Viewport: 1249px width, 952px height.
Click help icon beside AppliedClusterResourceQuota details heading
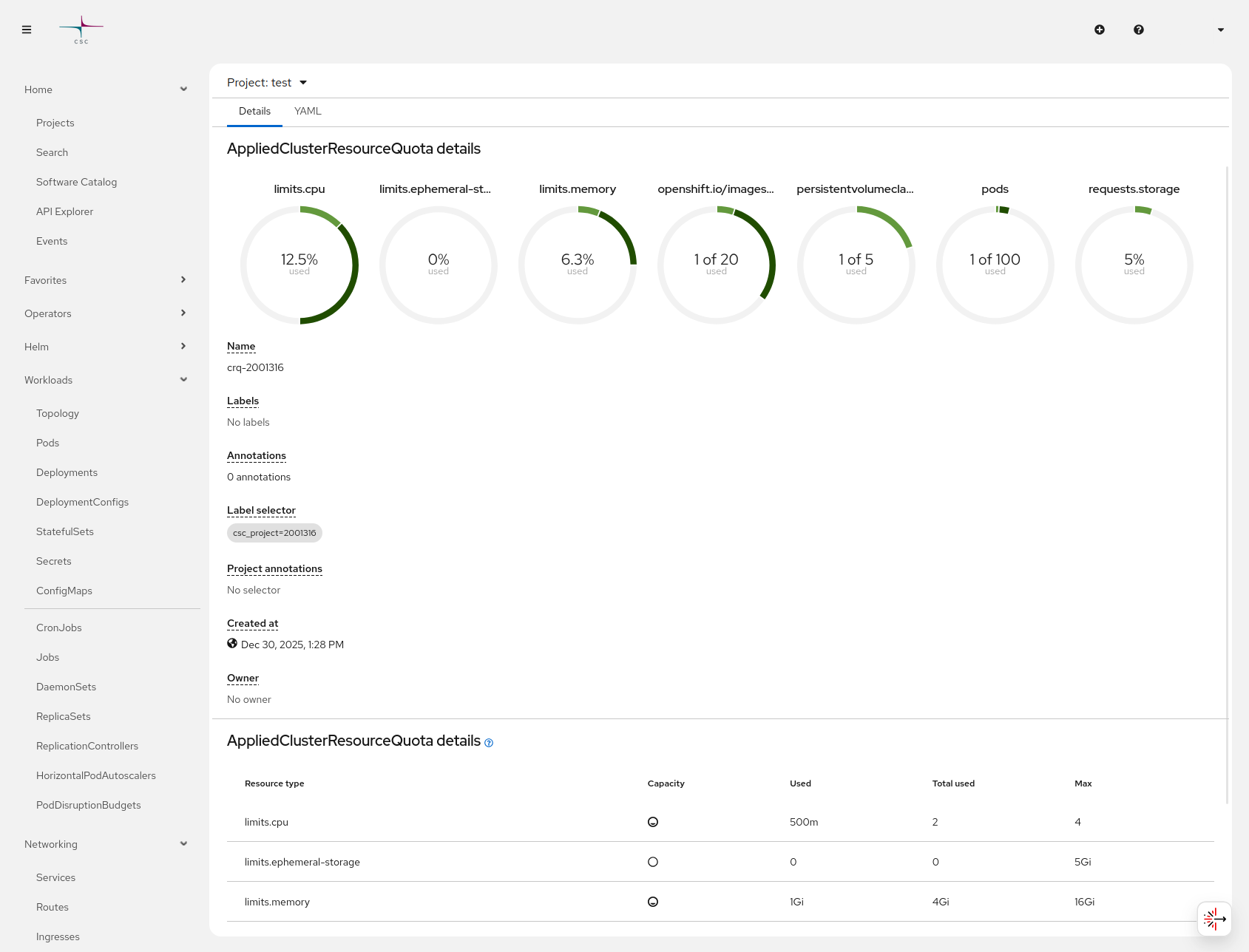click(x=489, y=743)
